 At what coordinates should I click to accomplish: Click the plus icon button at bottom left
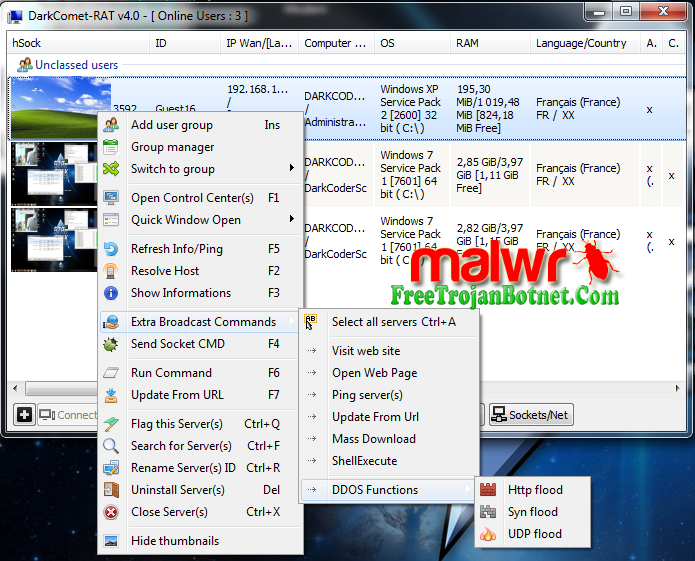(24, 415)
